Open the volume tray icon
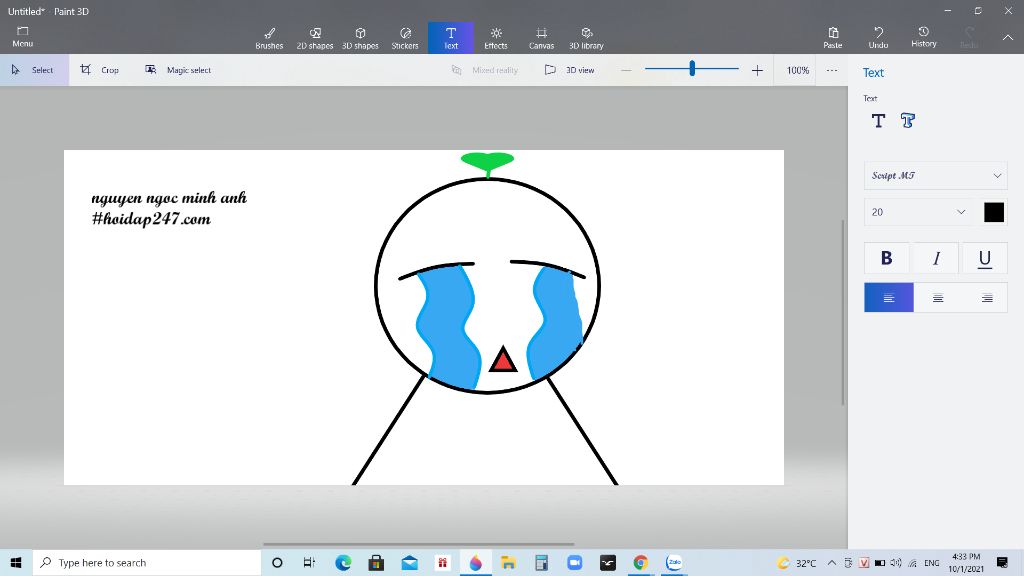 click(x=895, y=562)
